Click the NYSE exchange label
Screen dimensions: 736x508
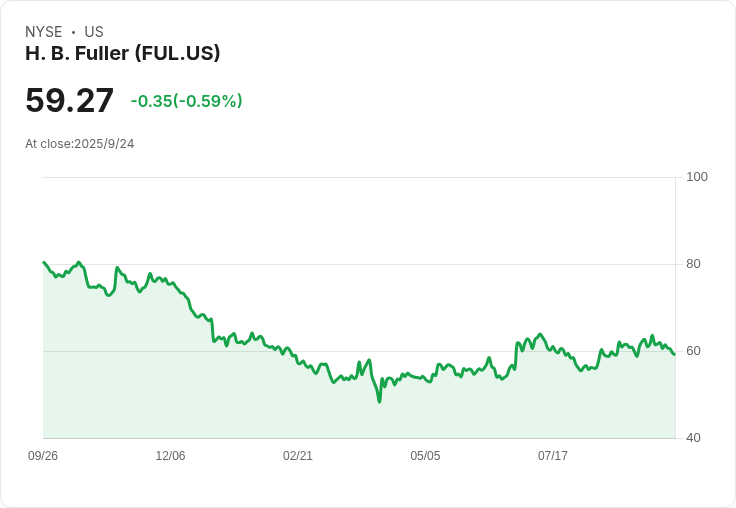click(x=44, y=32)
